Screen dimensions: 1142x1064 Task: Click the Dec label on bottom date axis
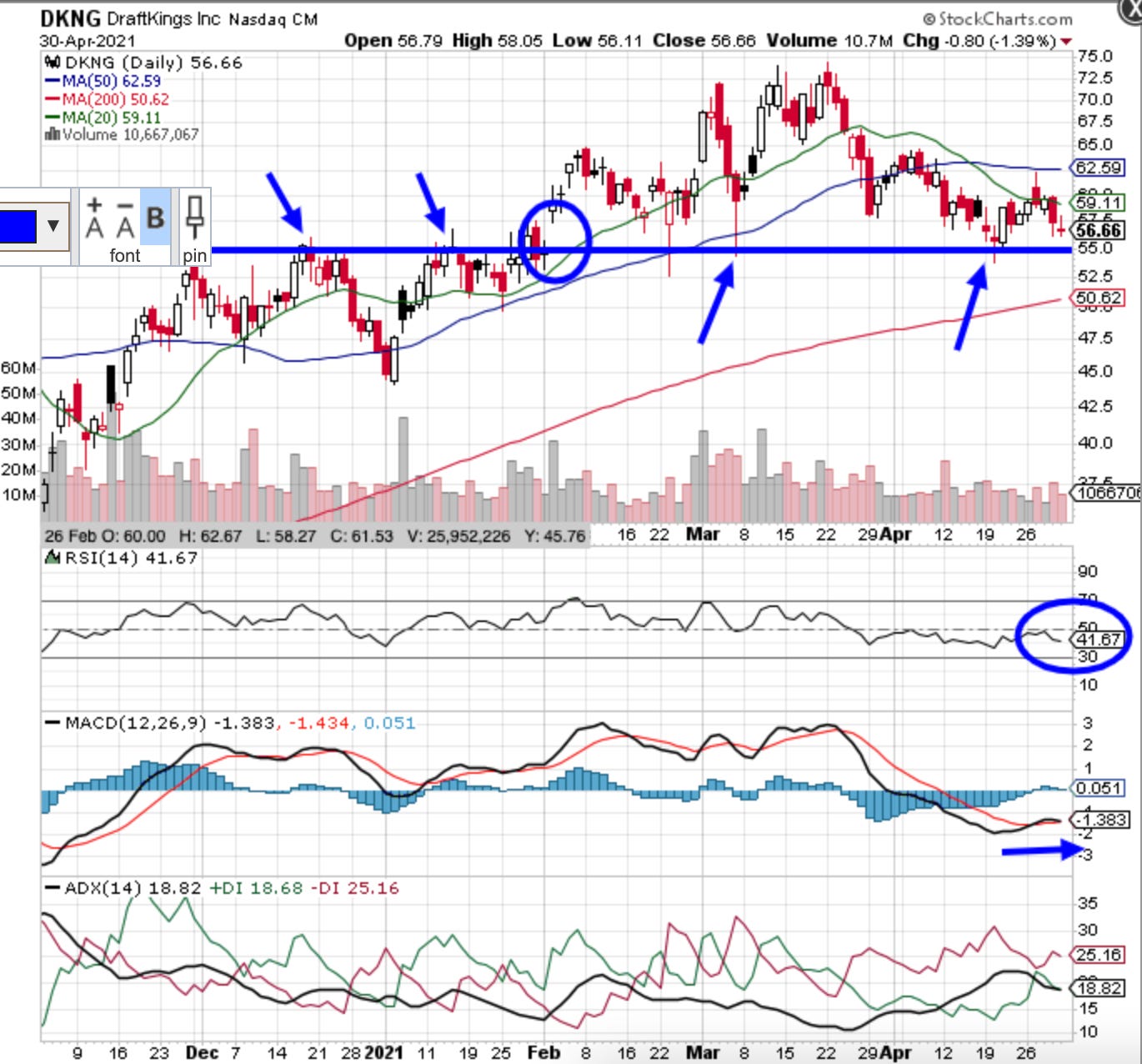pyautogui.click(x=202, y=1052)
